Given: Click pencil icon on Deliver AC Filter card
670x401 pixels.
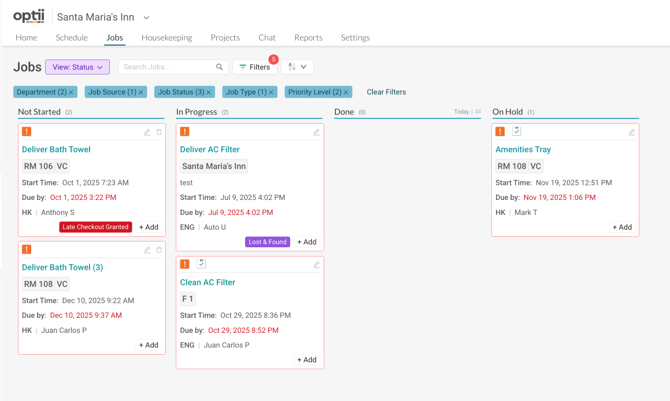Looking at the screenshot, I should coord(317,132).
